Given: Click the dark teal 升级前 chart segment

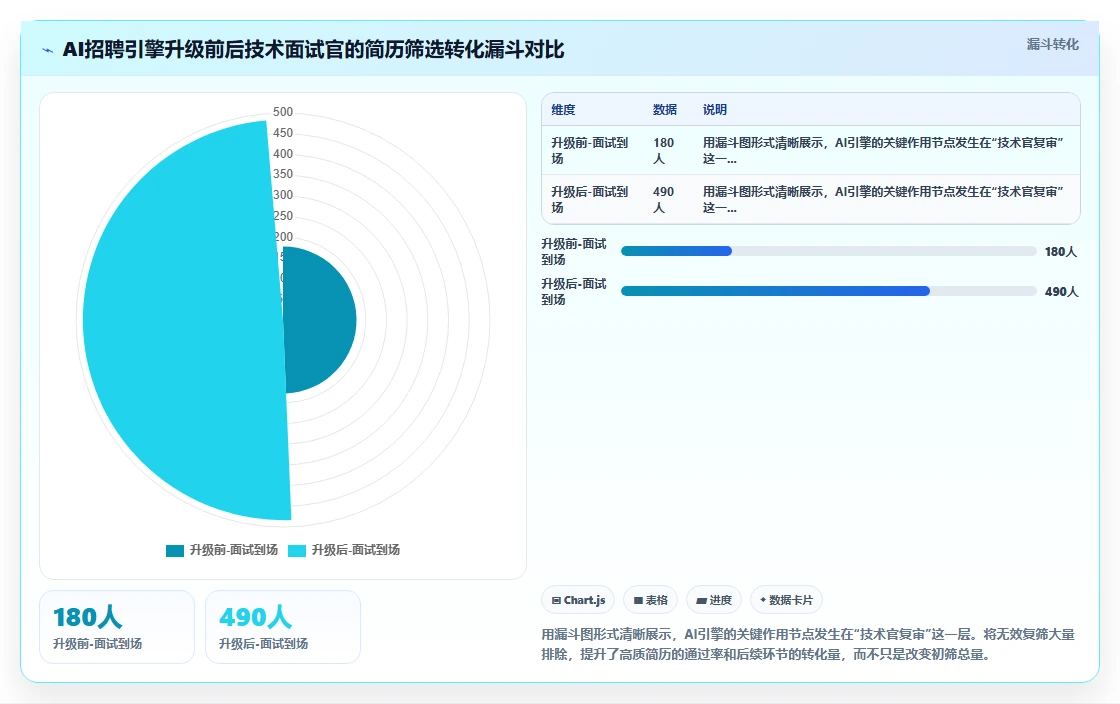Looking at the screenshot, I should point(319,320).
